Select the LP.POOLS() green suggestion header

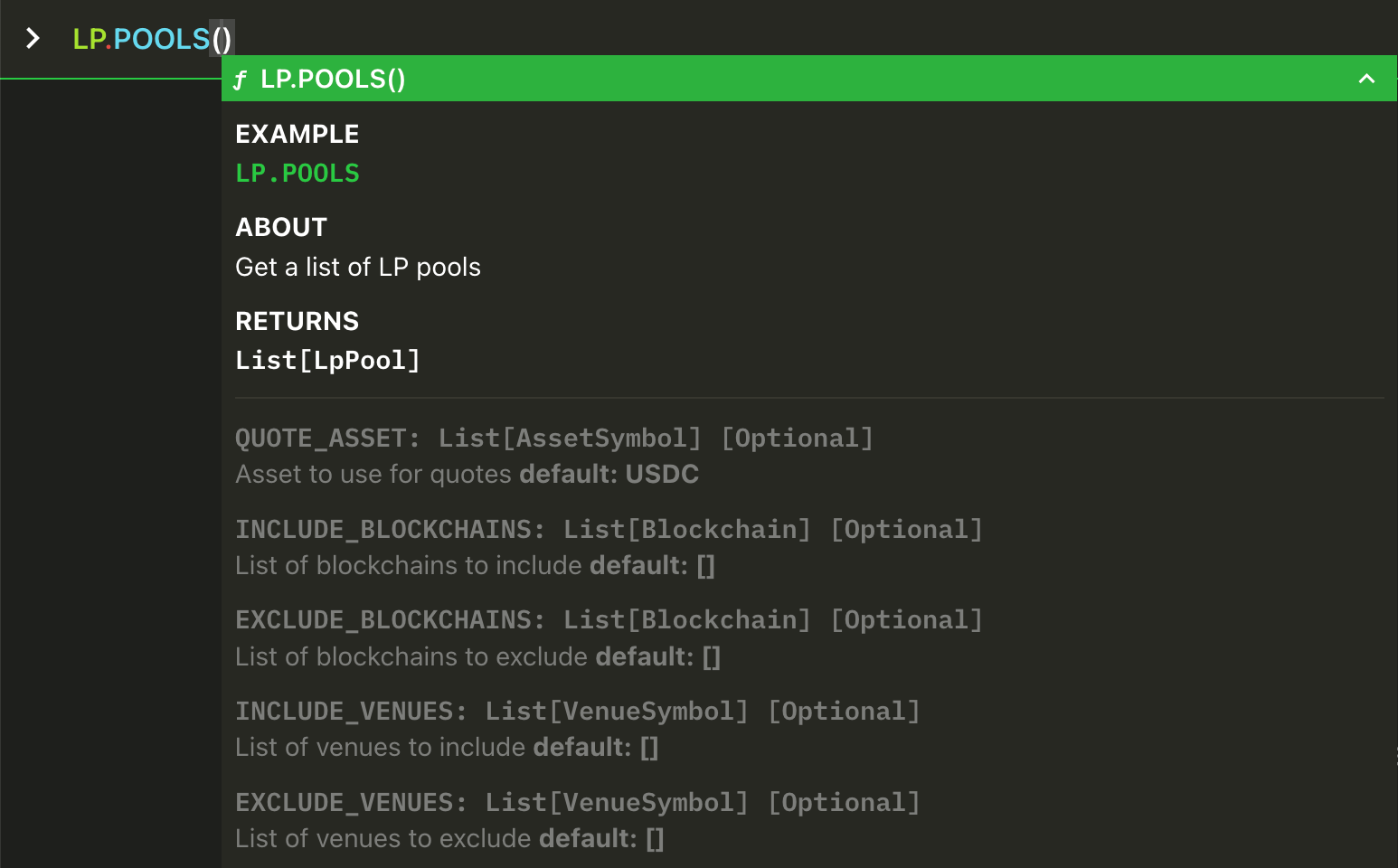(x=809, y=79)
